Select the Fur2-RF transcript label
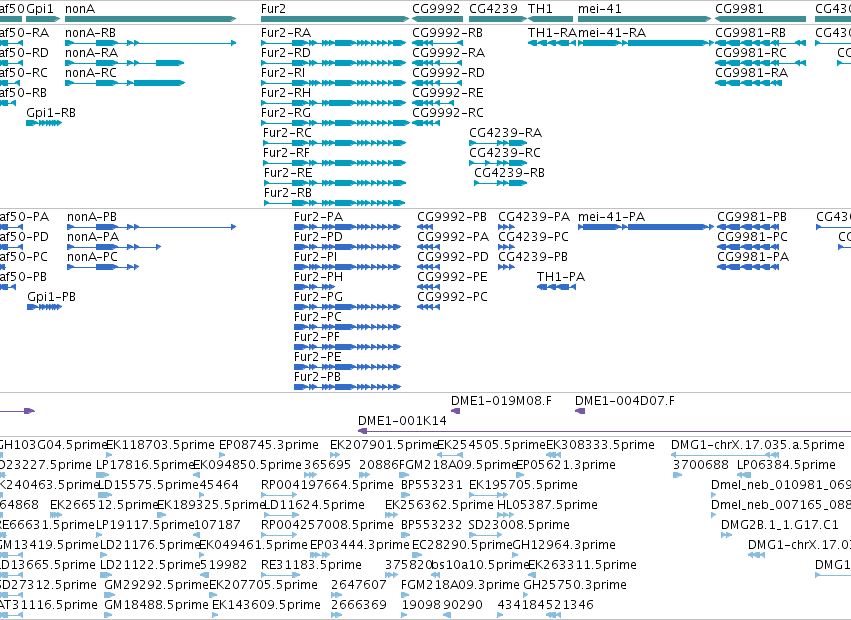 [x=287, y=153]
